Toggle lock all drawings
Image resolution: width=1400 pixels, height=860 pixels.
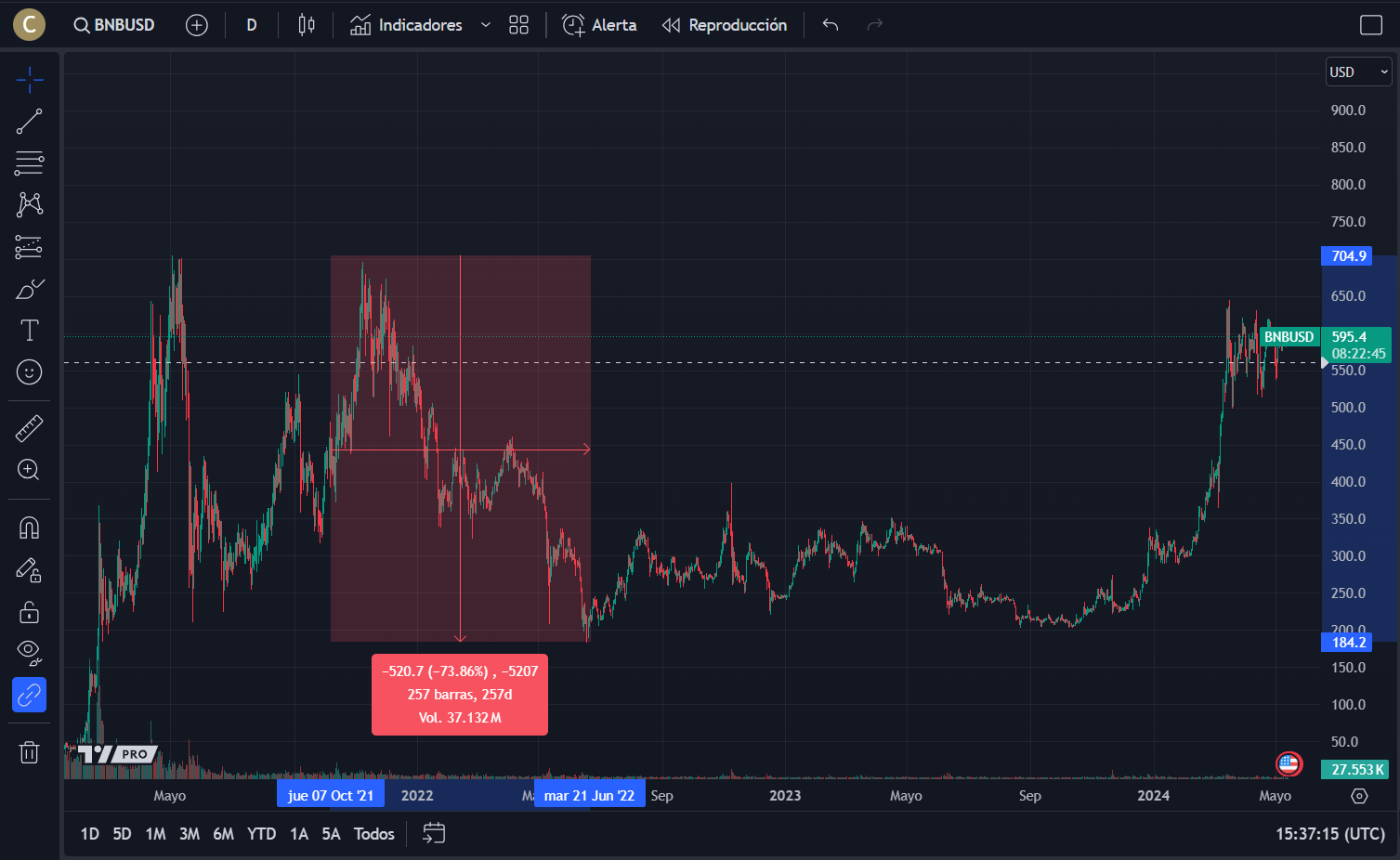tap(30, 611)
